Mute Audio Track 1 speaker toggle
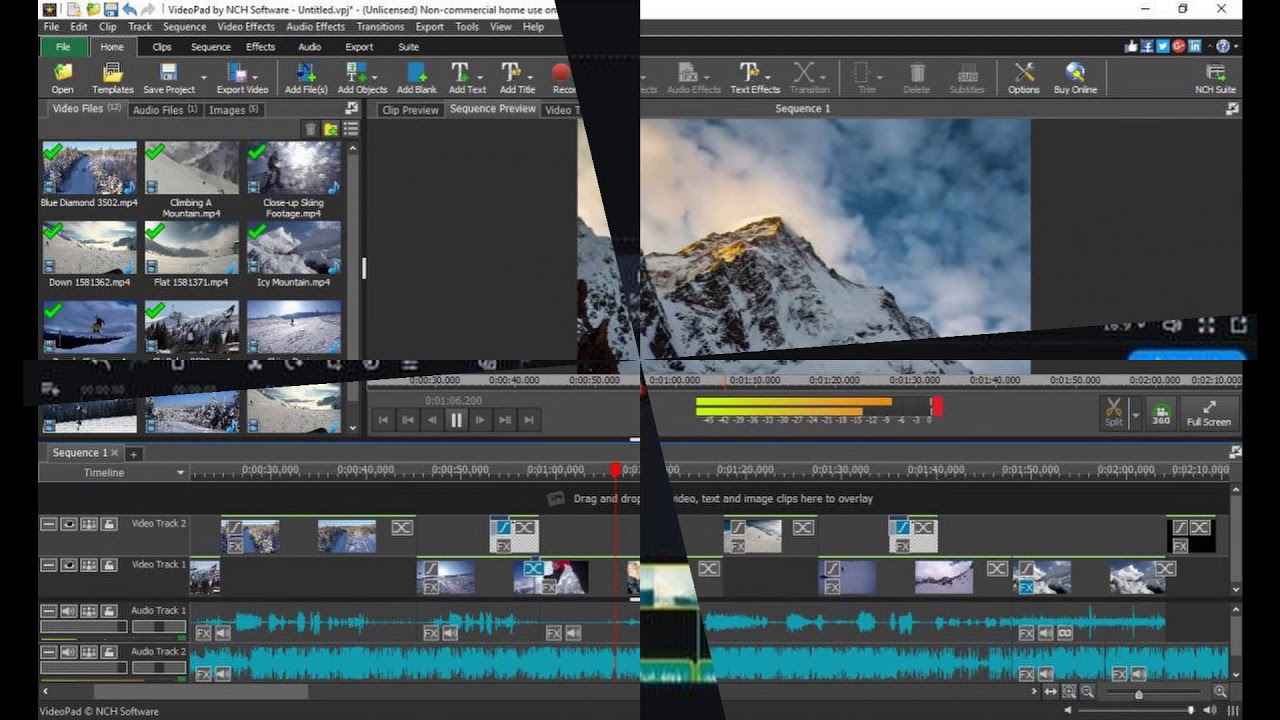The height and width of the screenshot is (720, 1280). click(x=69, y=611)
